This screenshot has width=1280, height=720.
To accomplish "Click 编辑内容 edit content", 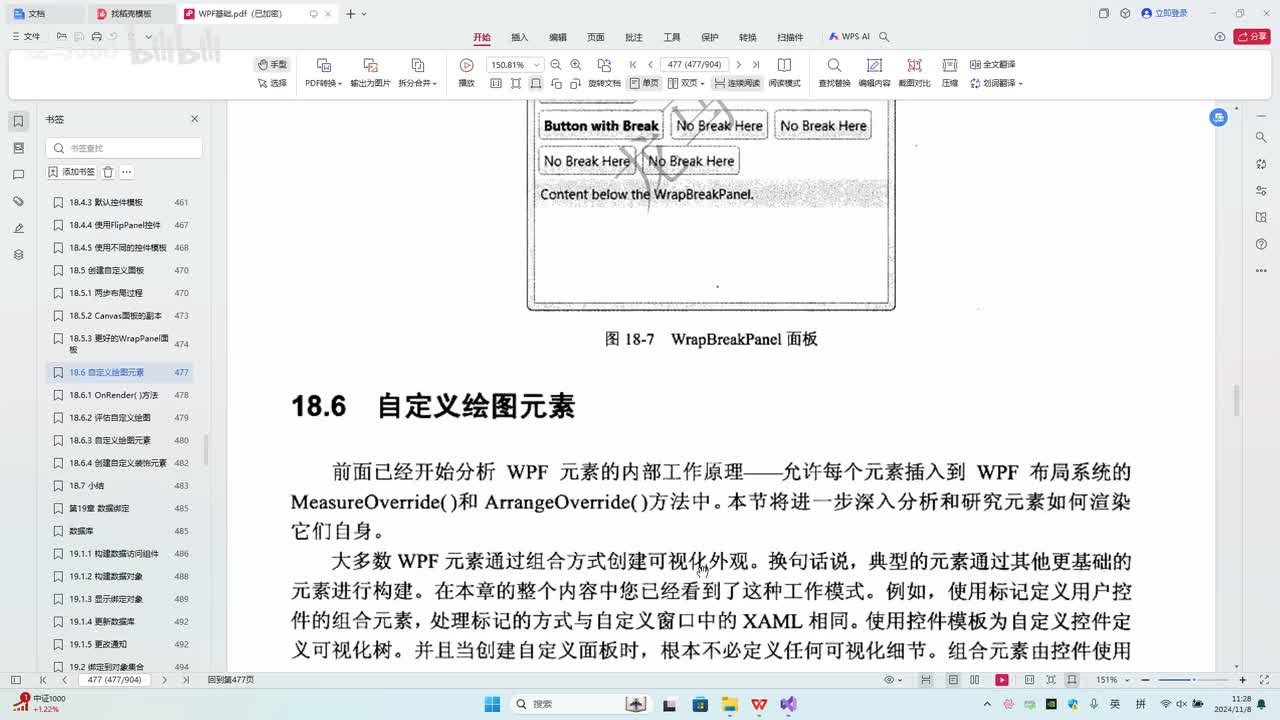I will (x=874, y=73).
